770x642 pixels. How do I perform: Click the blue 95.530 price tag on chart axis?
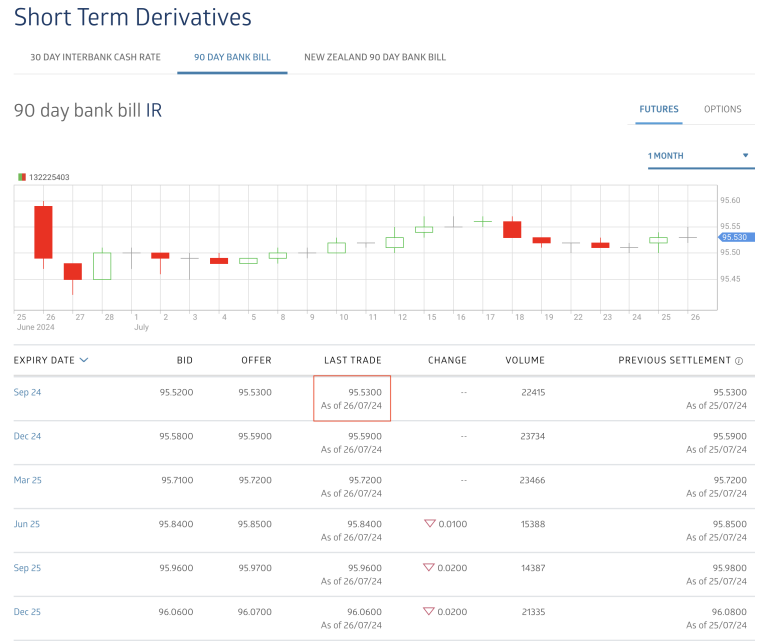pyautogui.click(x=736, y=237)
